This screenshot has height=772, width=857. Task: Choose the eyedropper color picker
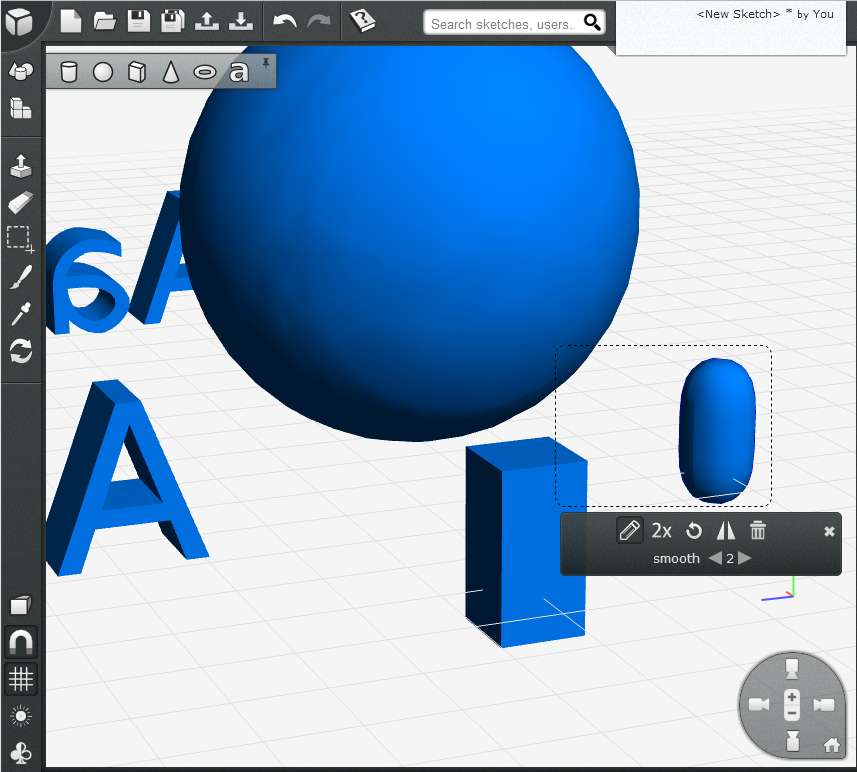(20, 314)
